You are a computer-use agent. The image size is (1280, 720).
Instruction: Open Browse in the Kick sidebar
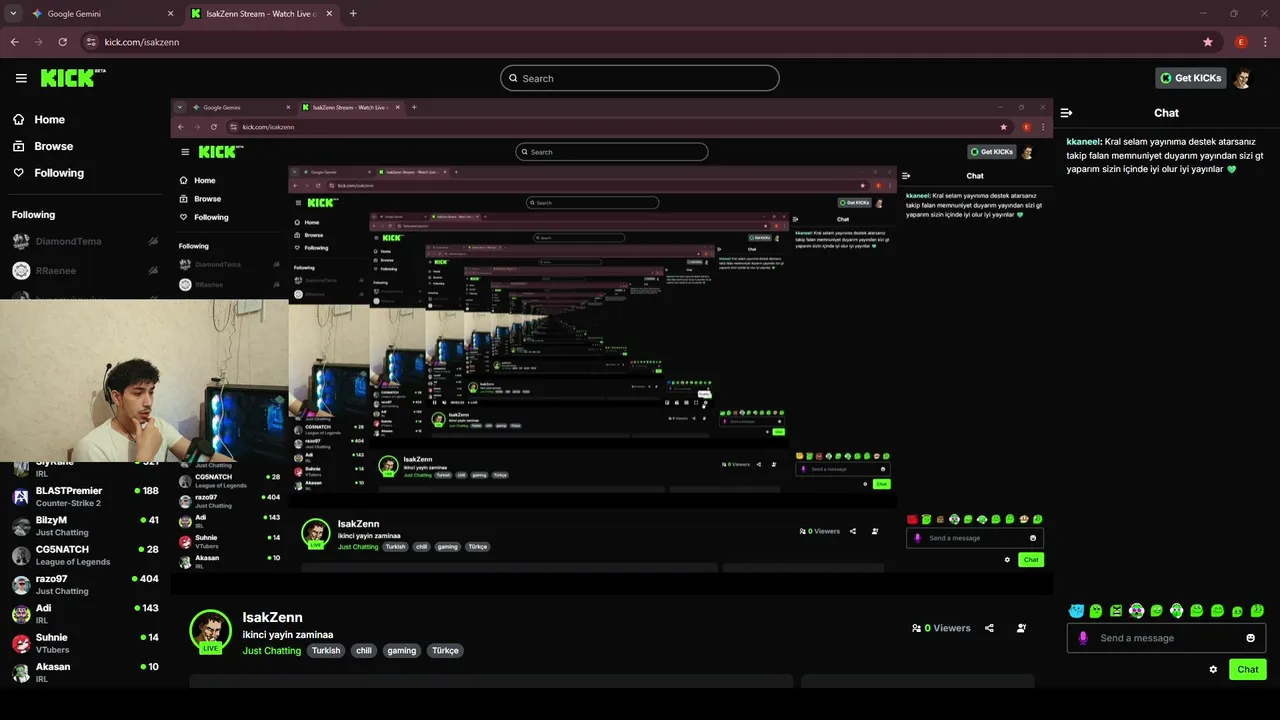click(43, 146)
